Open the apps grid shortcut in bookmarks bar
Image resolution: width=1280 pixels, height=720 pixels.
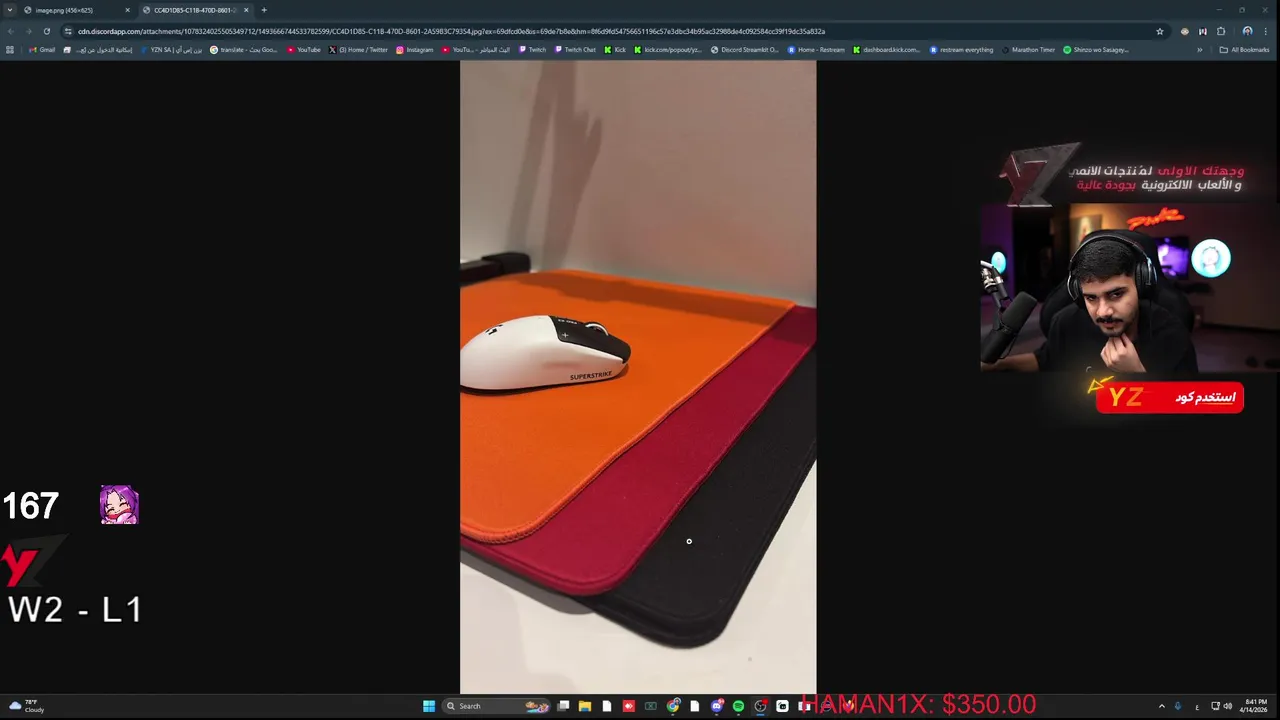(10, 49)
